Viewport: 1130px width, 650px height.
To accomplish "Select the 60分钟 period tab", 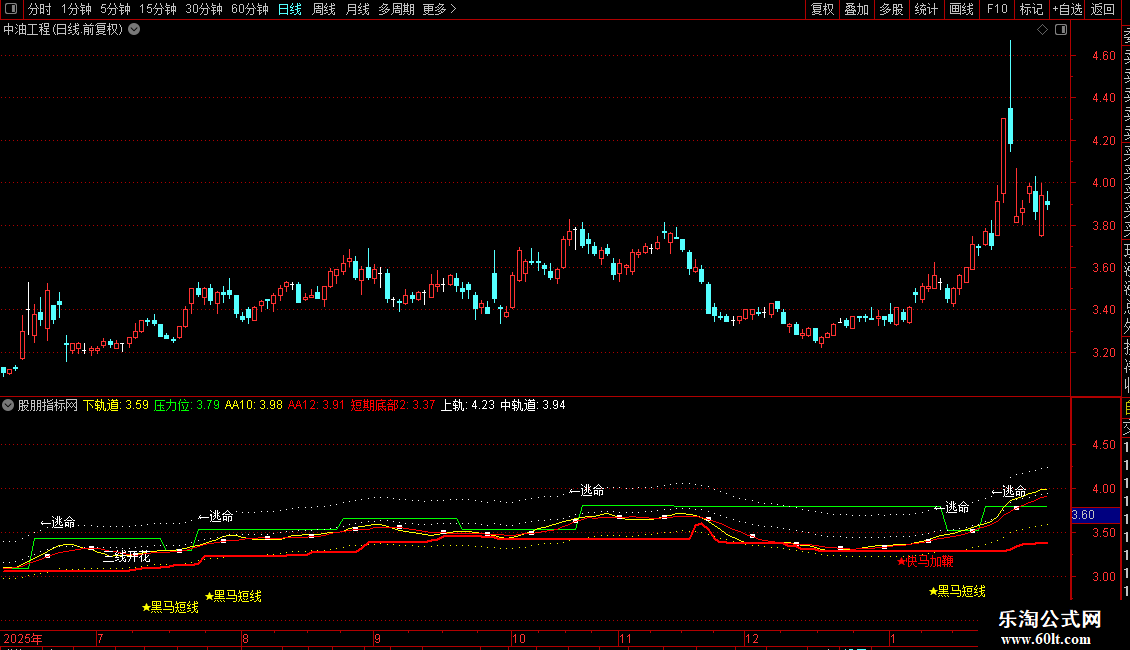I will [x=250, y=9].
